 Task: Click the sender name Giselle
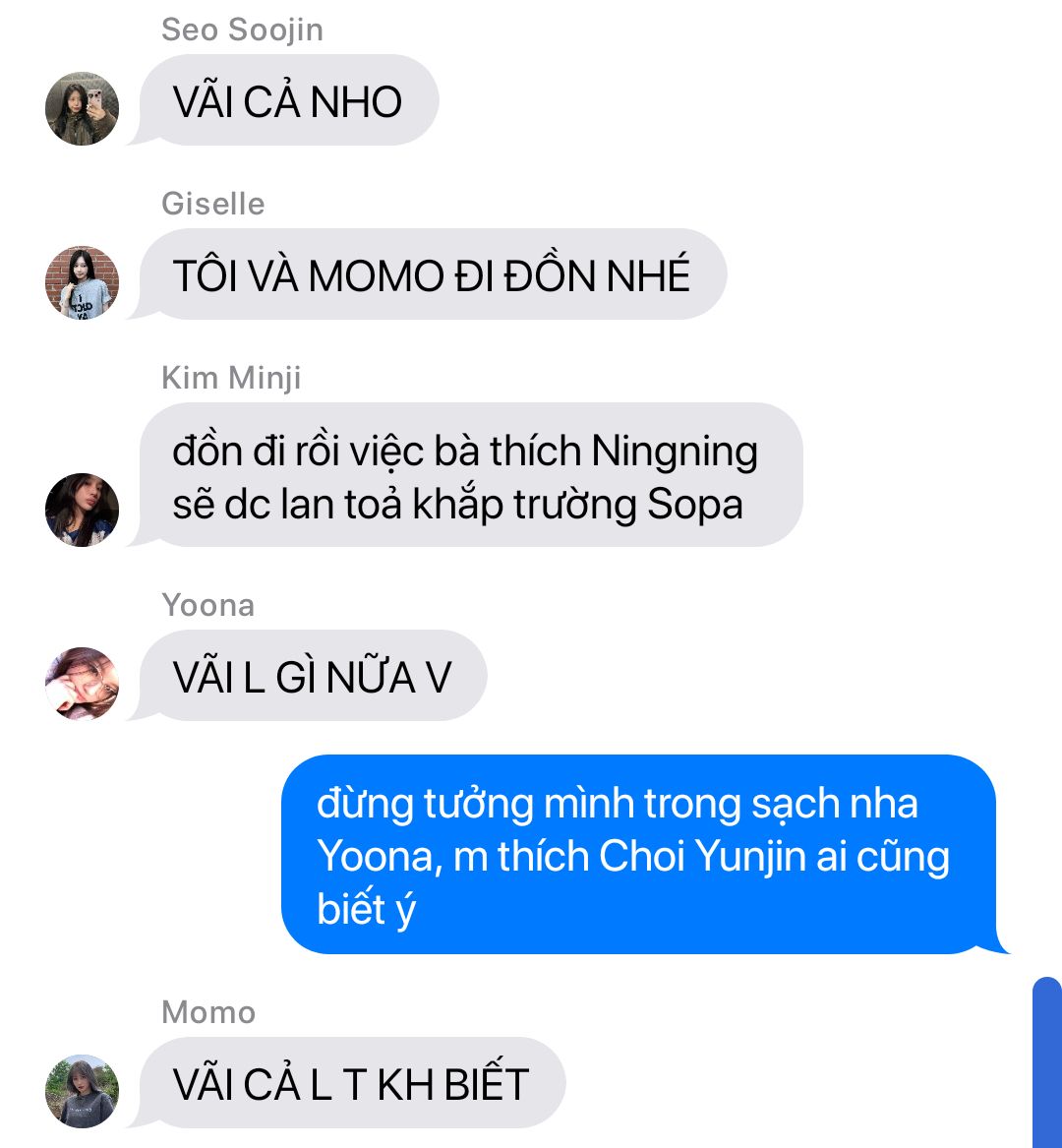[213, 205]
